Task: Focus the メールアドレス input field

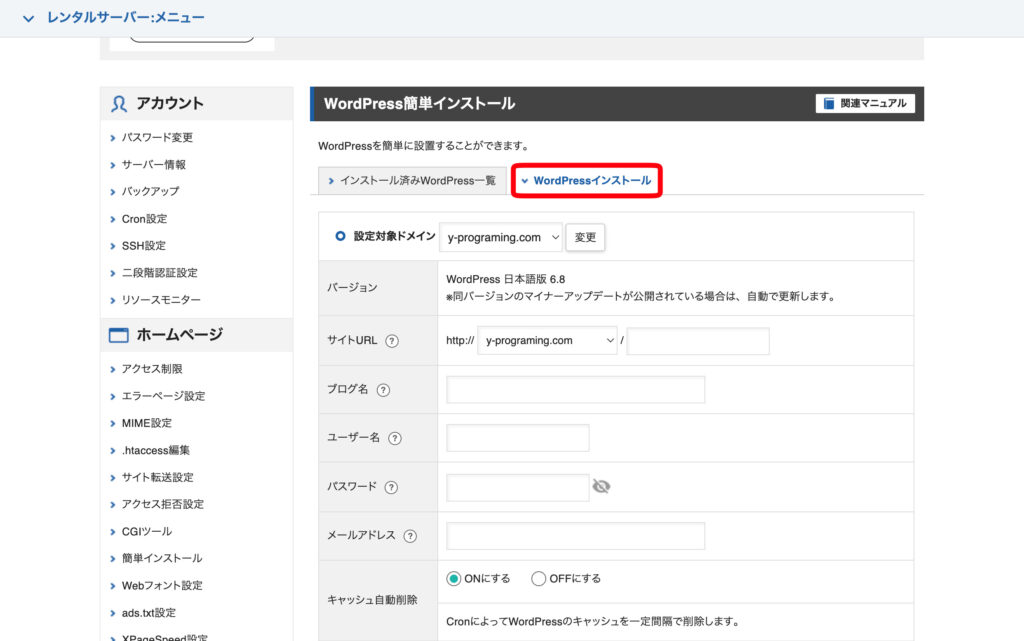Action: pos(575,536)
